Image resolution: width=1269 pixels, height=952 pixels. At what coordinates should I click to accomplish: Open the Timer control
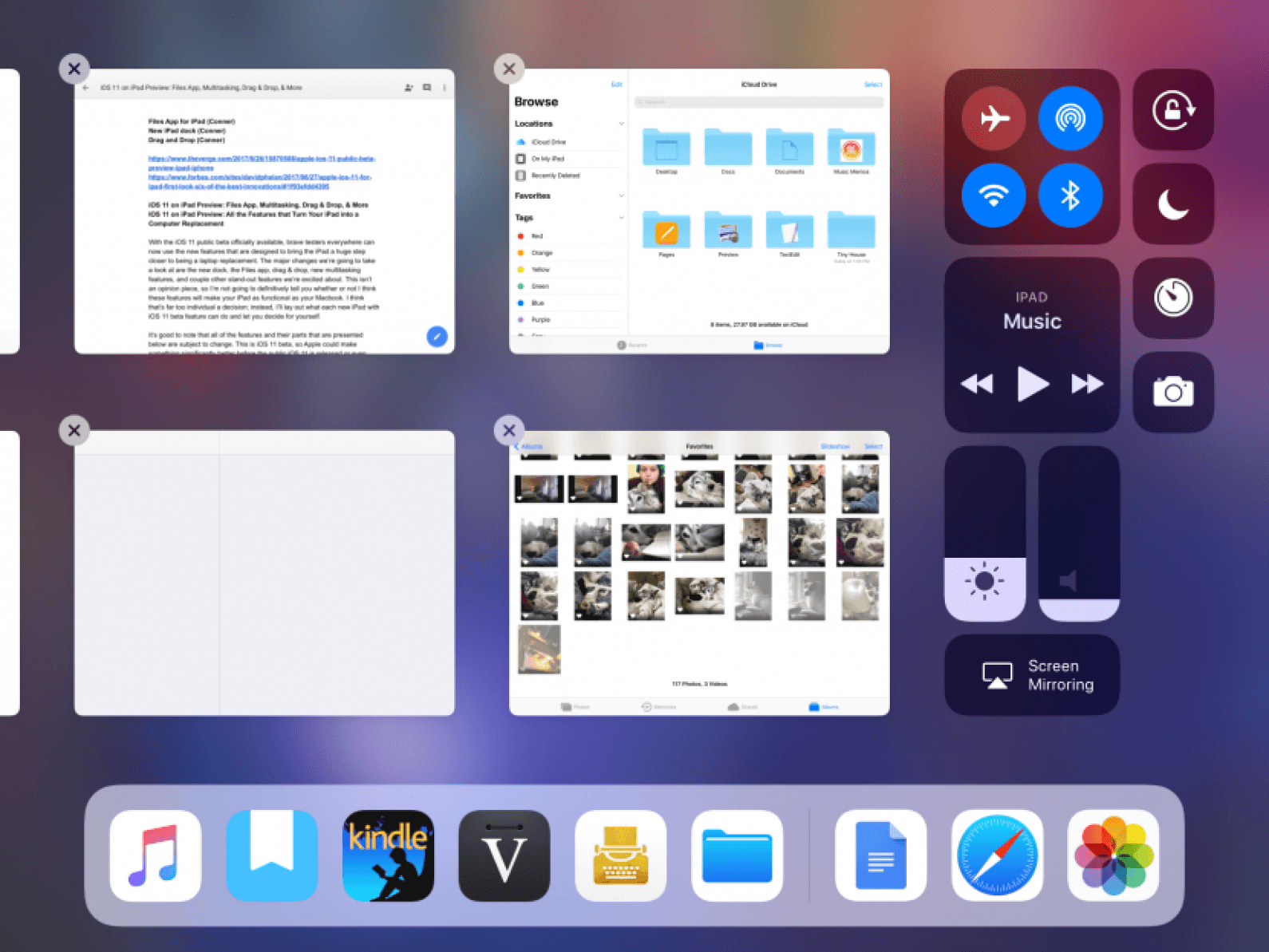[x=1173, y=298]
